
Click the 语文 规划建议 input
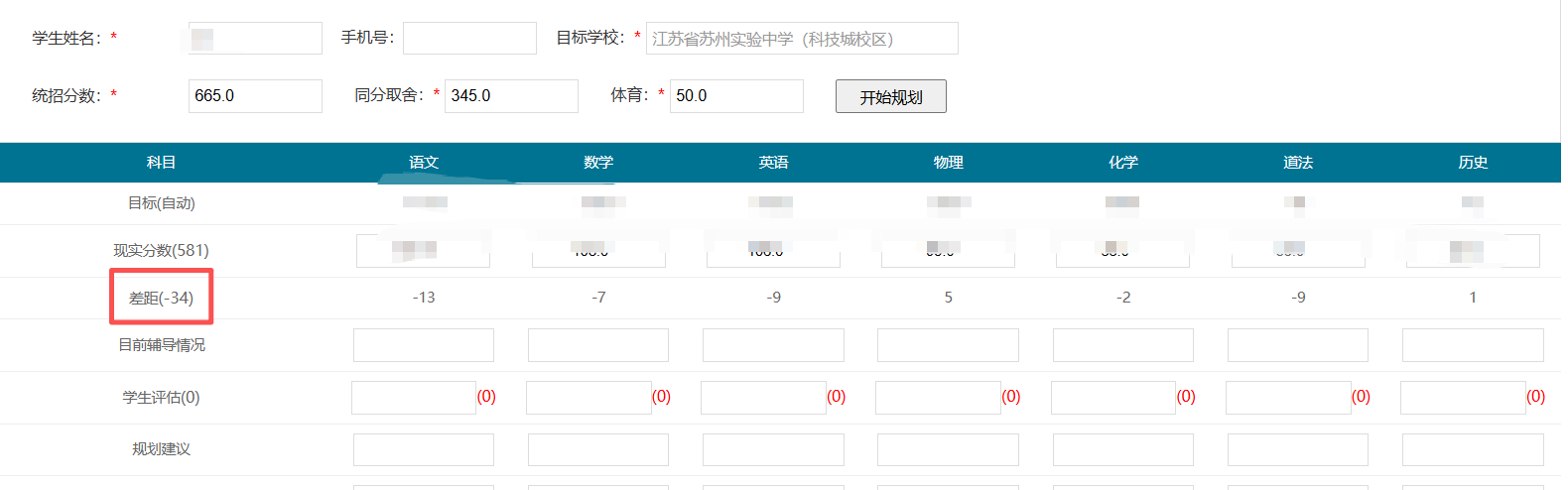[x=424, y=449]
